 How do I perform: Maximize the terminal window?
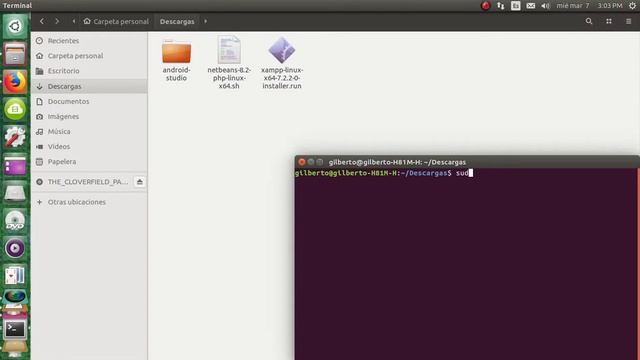[320, 162]
